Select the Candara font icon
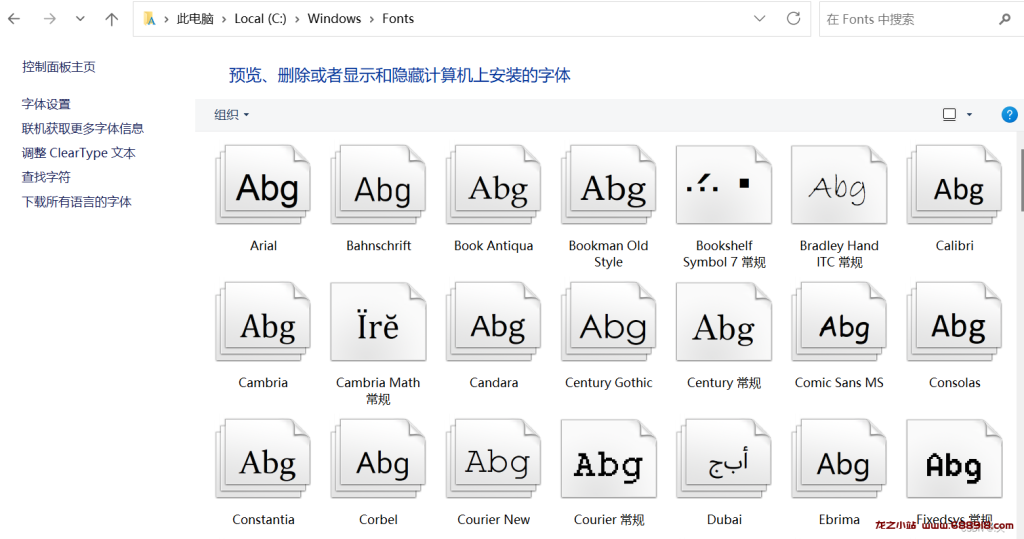 coord(493,322)
